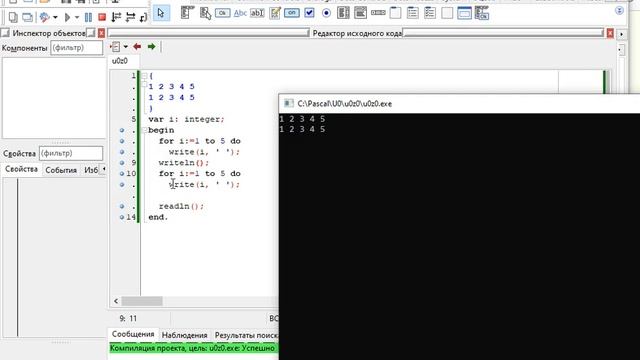Toggle breakpoint on readln line gutter
Image resolution: width=640 pixels, height=360 pixels.
click(122, 206)
